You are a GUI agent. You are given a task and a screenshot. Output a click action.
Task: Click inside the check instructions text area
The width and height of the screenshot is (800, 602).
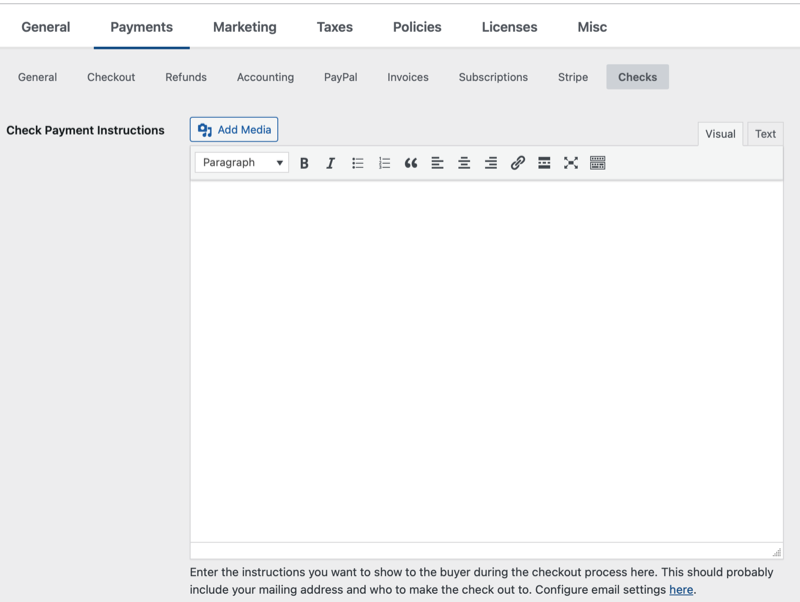click(486, 360)
